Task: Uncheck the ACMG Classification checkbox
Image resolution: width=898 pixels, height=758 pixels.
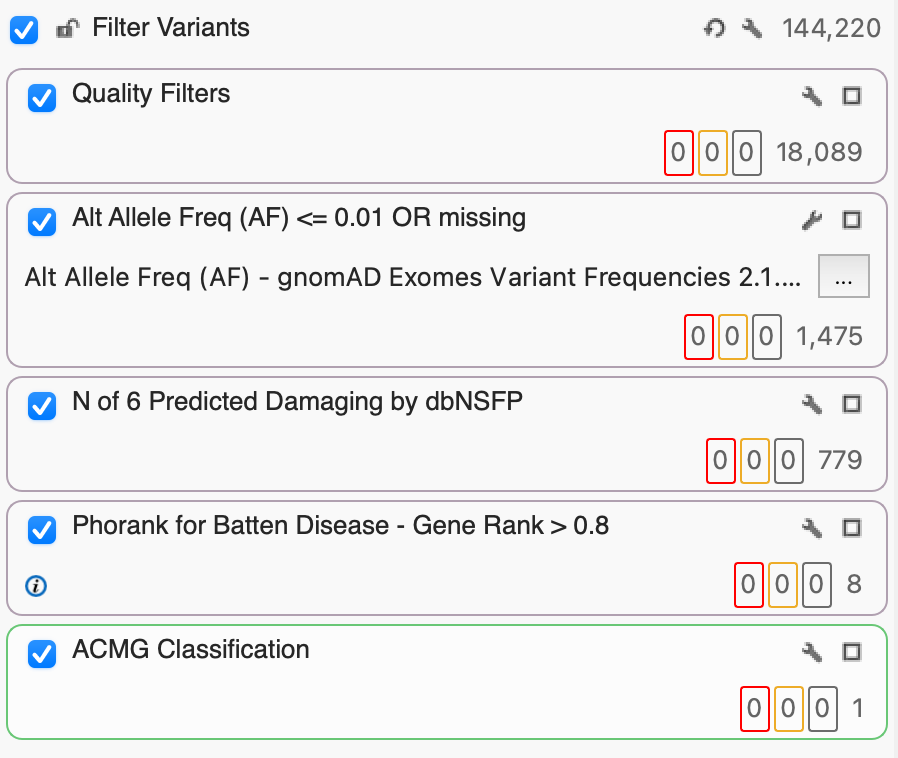Action: click(x=41, y=652)
